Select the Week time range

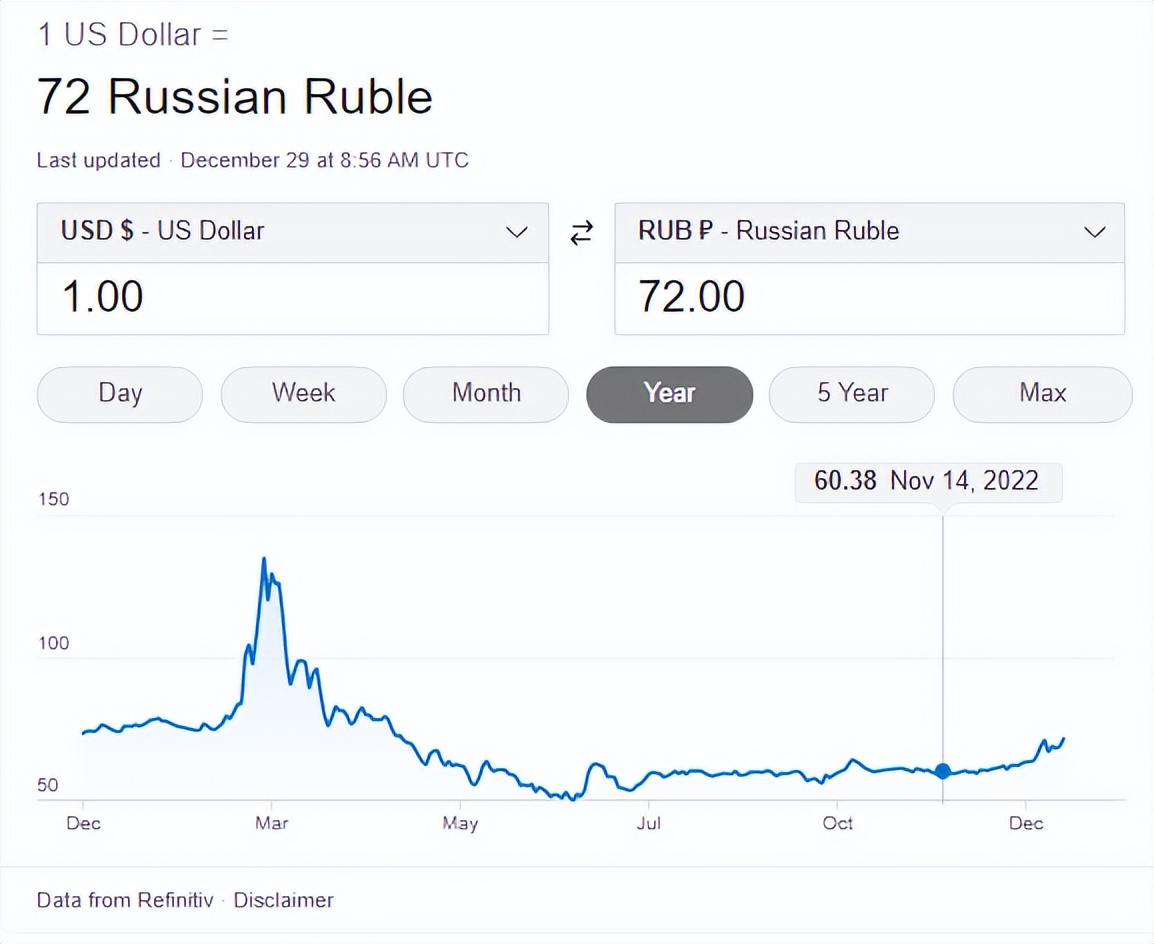(303, 394)
